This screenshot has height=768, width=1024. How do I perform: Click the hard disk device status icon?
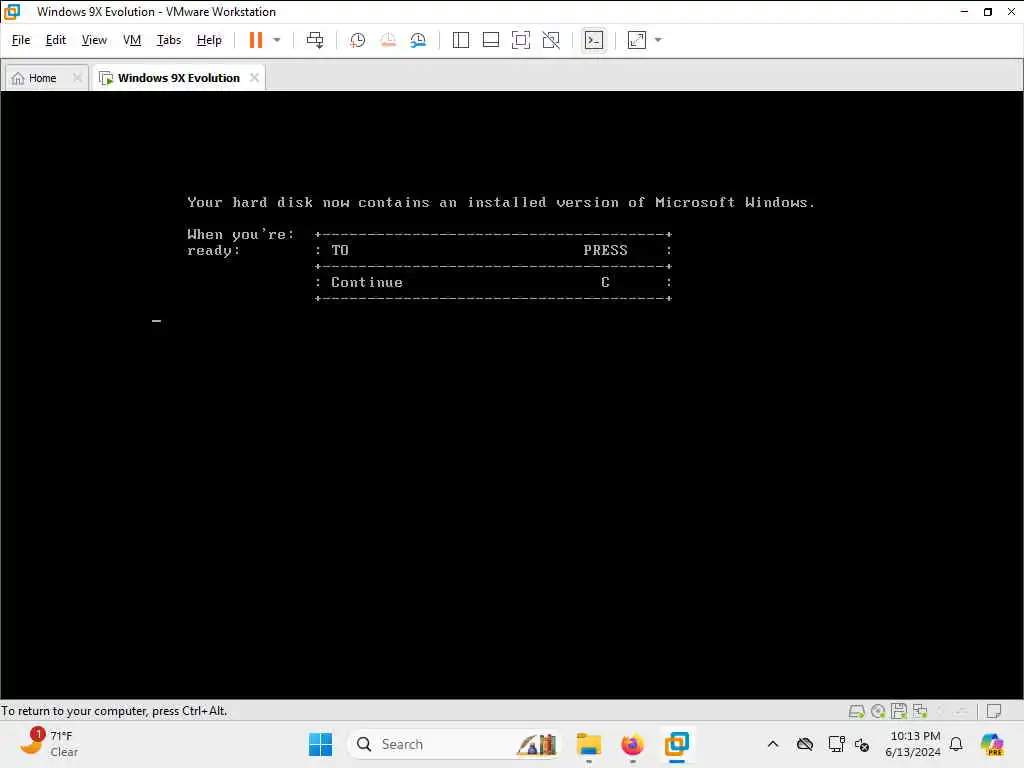tap(856, 711)
